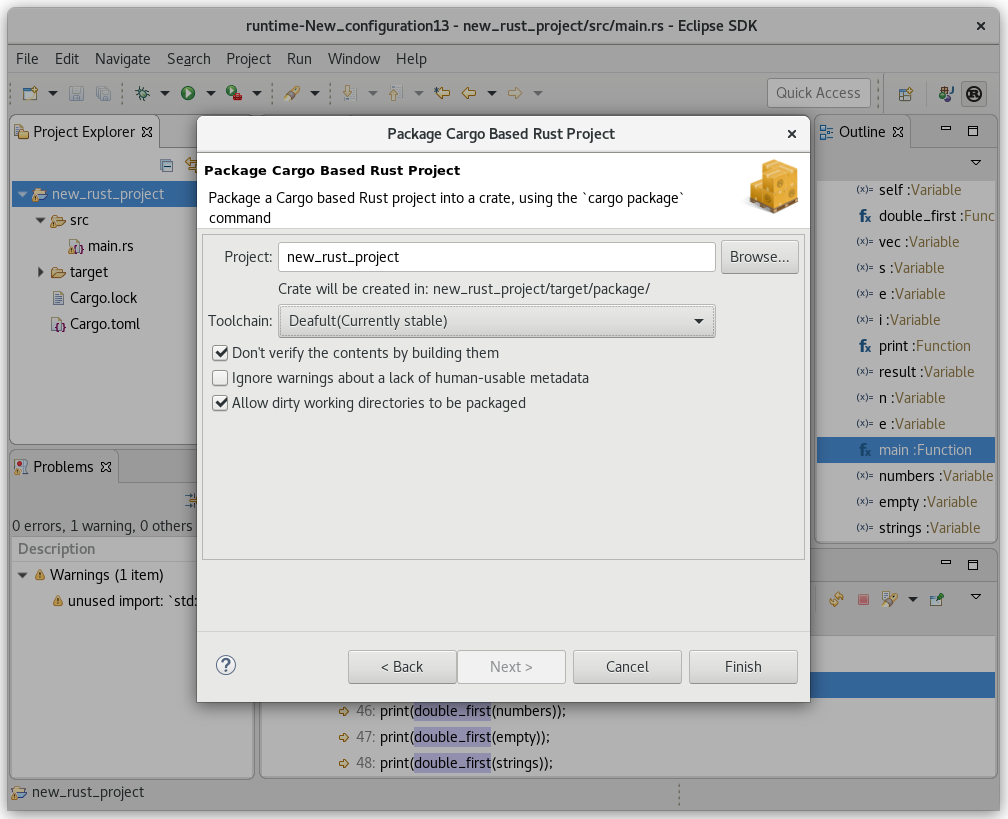
Task: Click the help question mark icon
Action: click(226, 665)
